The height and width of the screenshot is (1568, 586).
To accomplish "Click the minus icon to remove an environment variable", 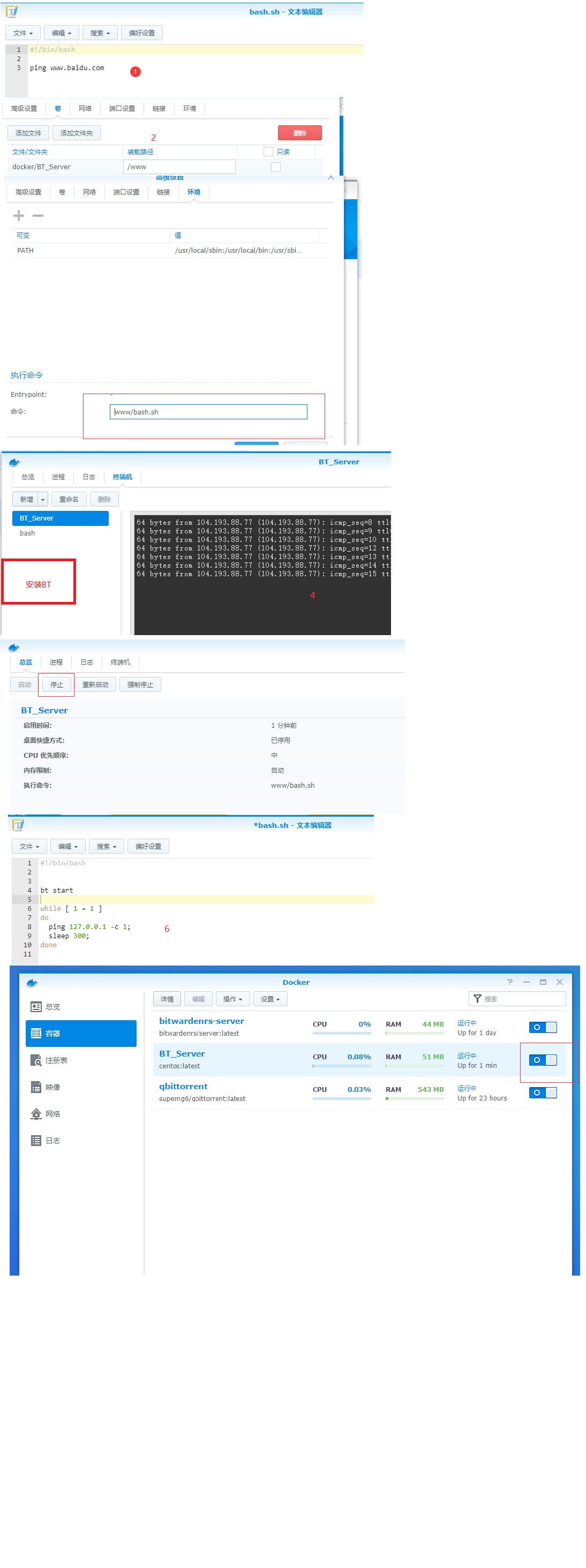I will tap(38, 215).
